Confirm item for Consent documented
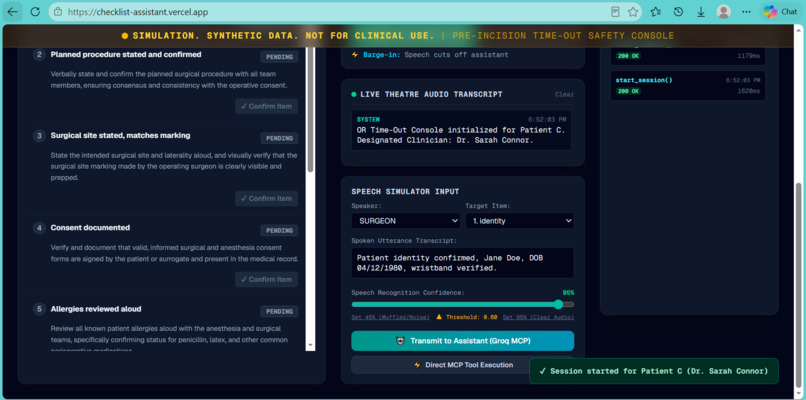Screen dimensions: 806x400 pos(266,279)
